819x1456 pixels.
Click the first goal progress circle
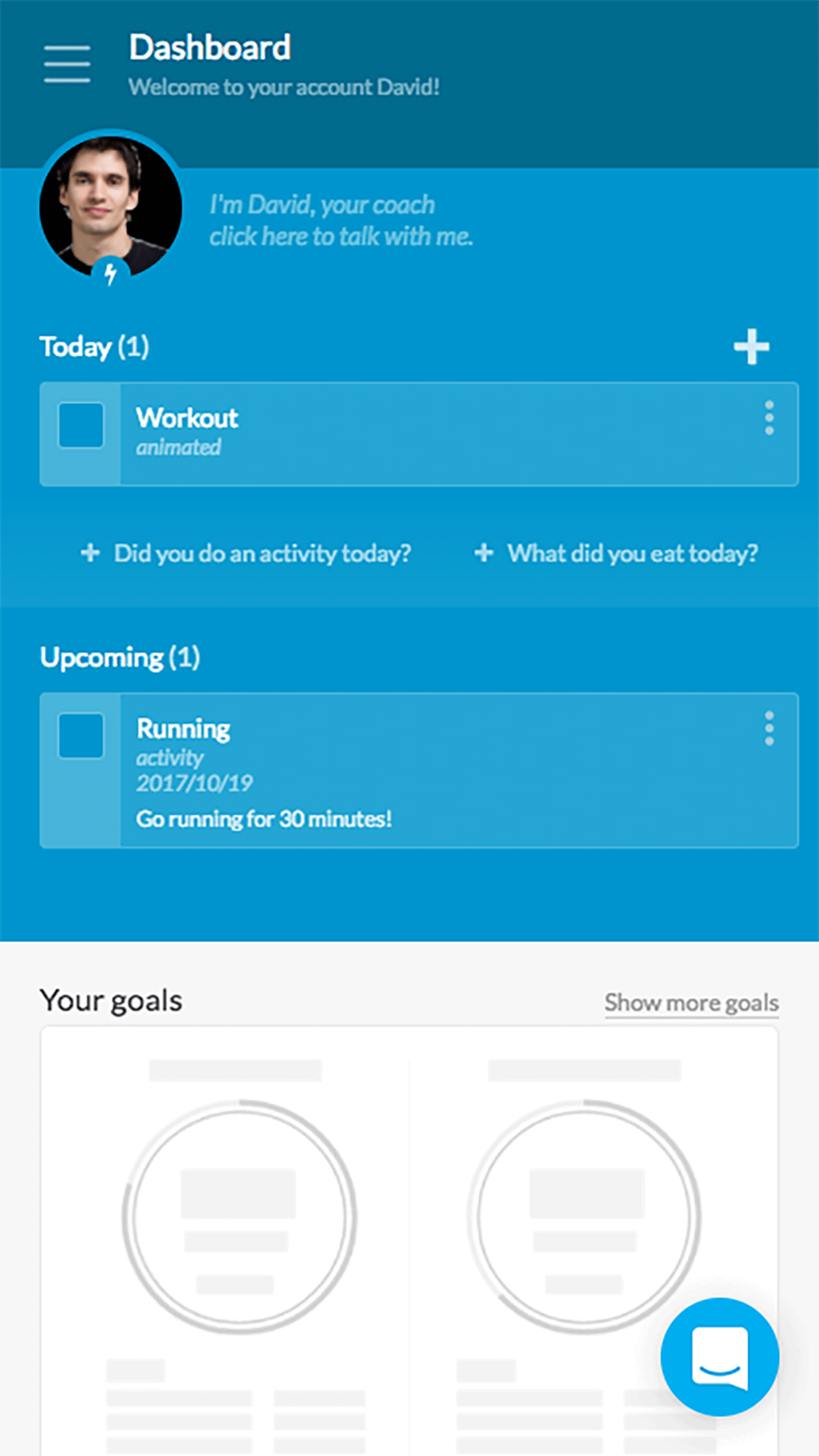coord(239,1217)
